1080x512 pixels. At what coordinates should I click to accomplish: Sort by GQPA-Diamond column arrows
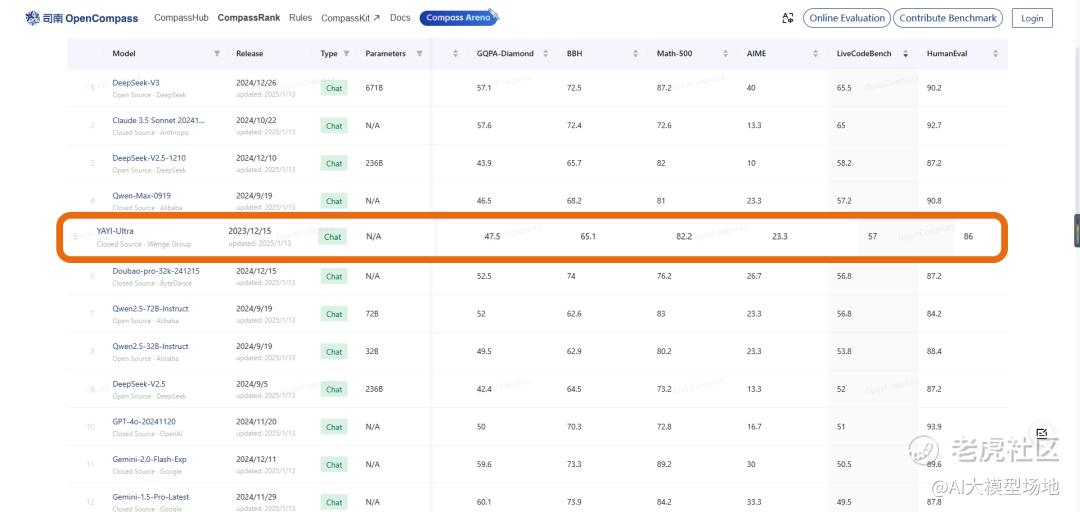(x=544, y=53)
